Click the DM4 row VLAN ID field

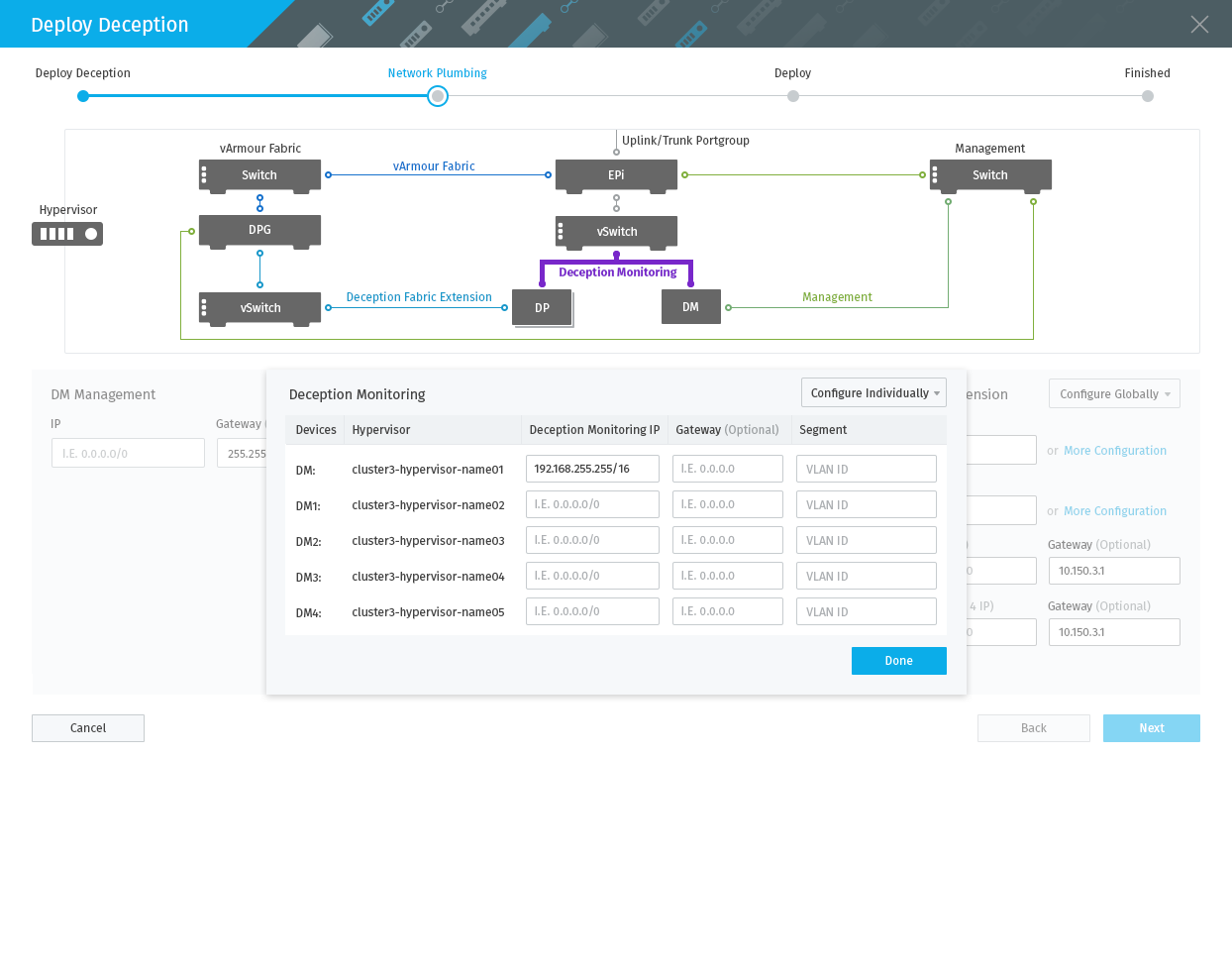[x=867, y=611]
